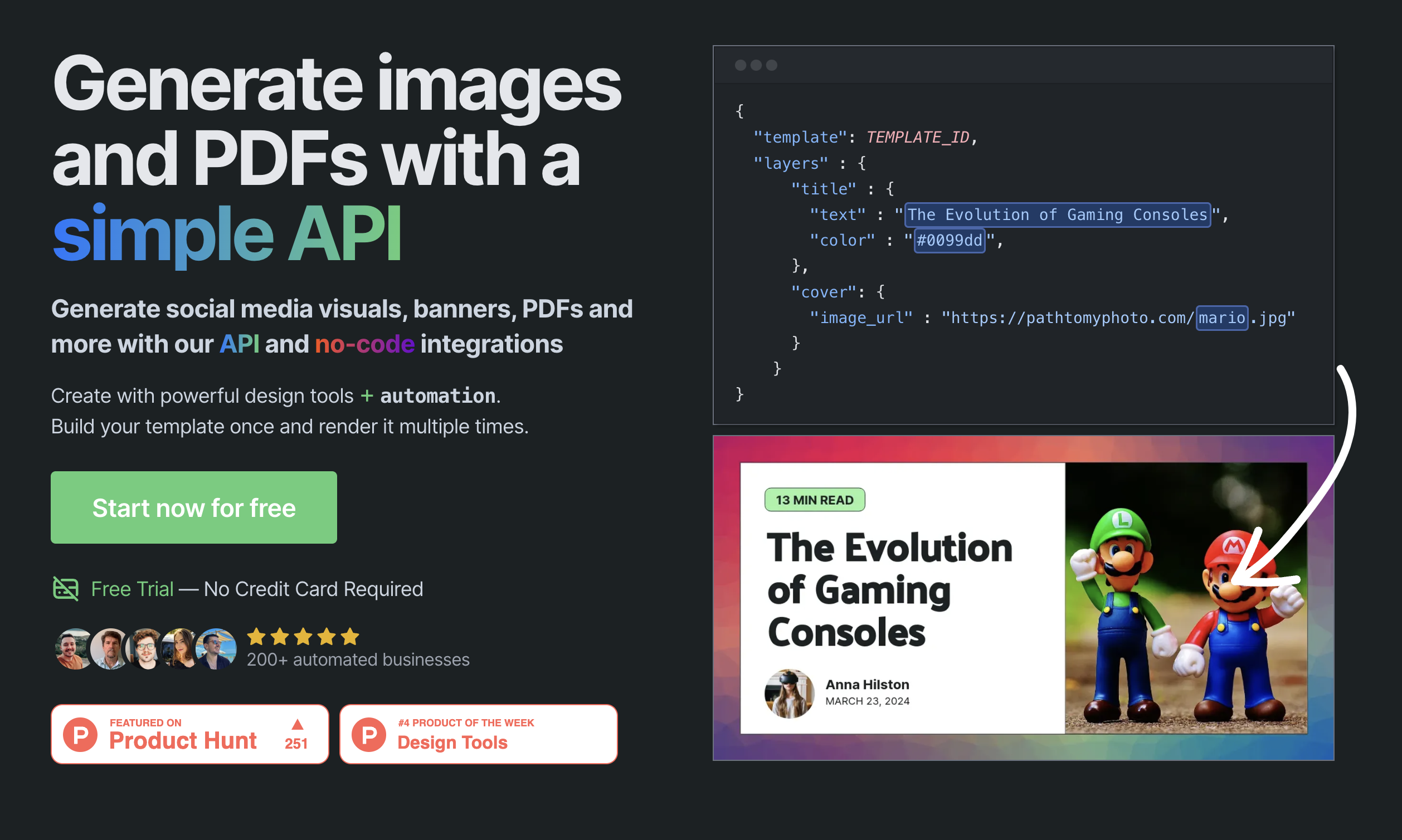
Task: Click the upvote triangle above 251
Action: [x=297, y=725]
